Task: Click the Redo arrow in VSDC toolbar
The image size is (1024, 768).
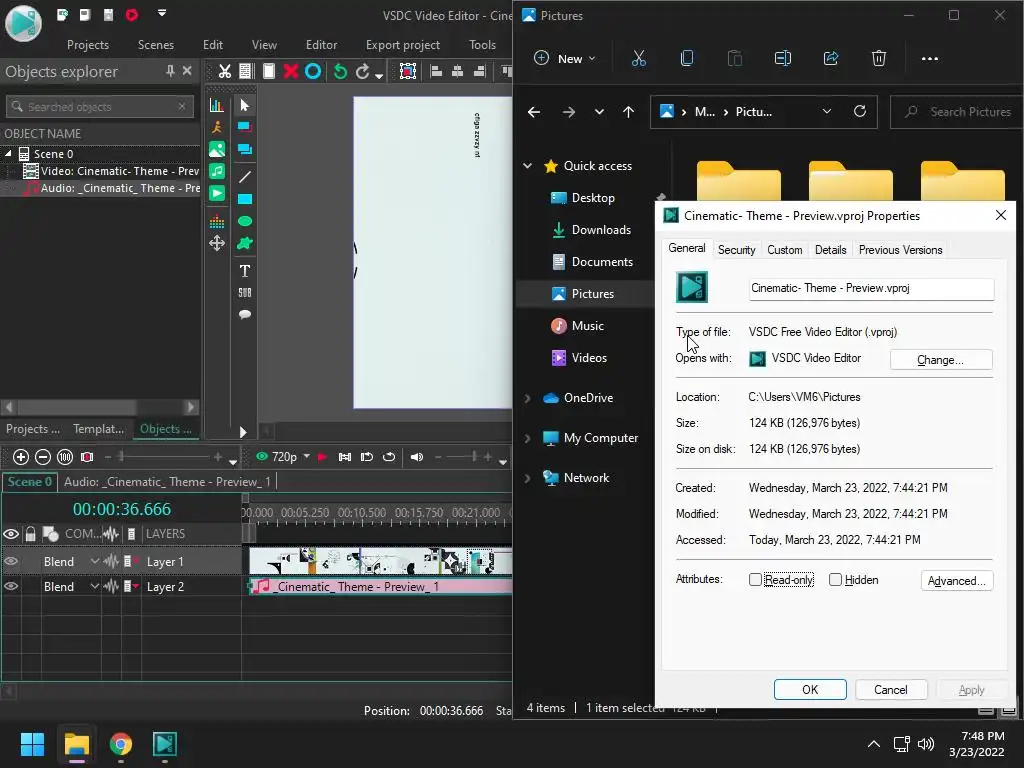Action: [362, 71]
